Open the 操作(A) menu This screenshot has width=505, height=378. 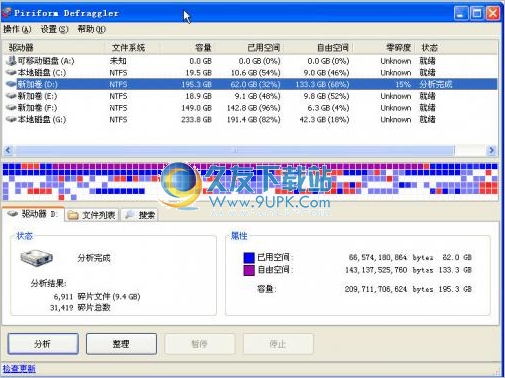[17, 29]
